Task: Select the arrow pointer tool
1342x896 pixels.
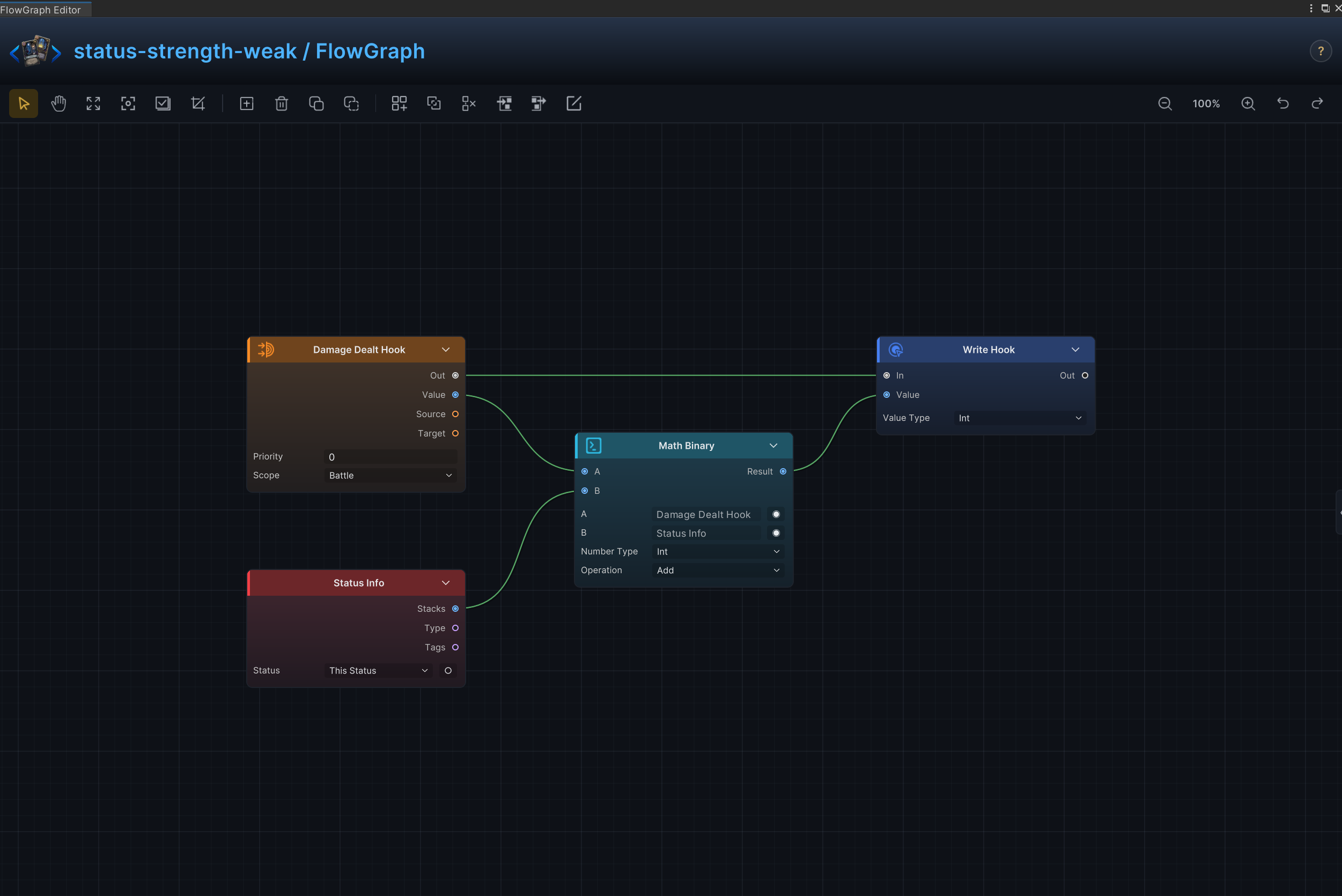Action: [24, 103]
